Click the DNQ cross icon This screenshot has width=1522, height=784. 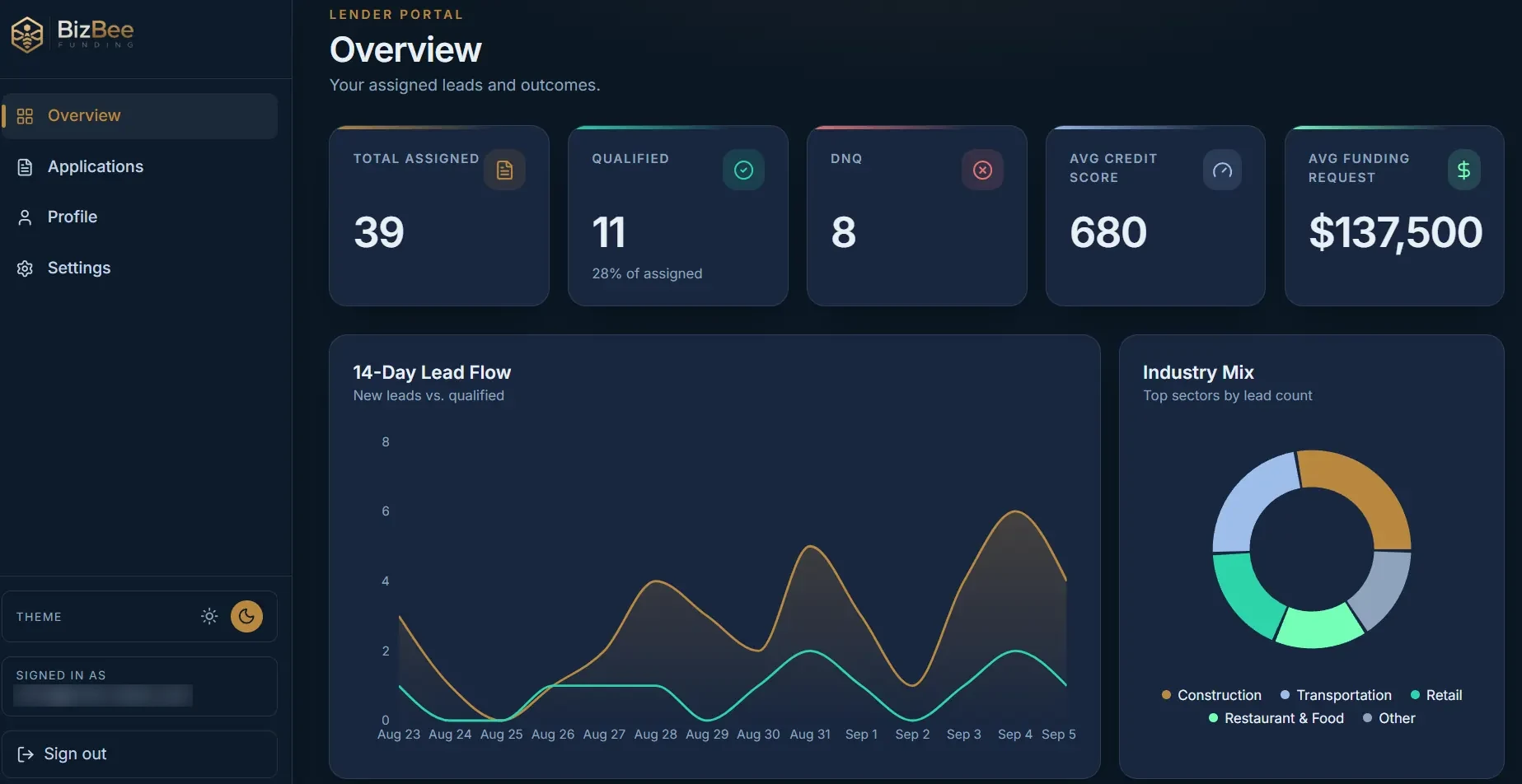coord(982,170)
